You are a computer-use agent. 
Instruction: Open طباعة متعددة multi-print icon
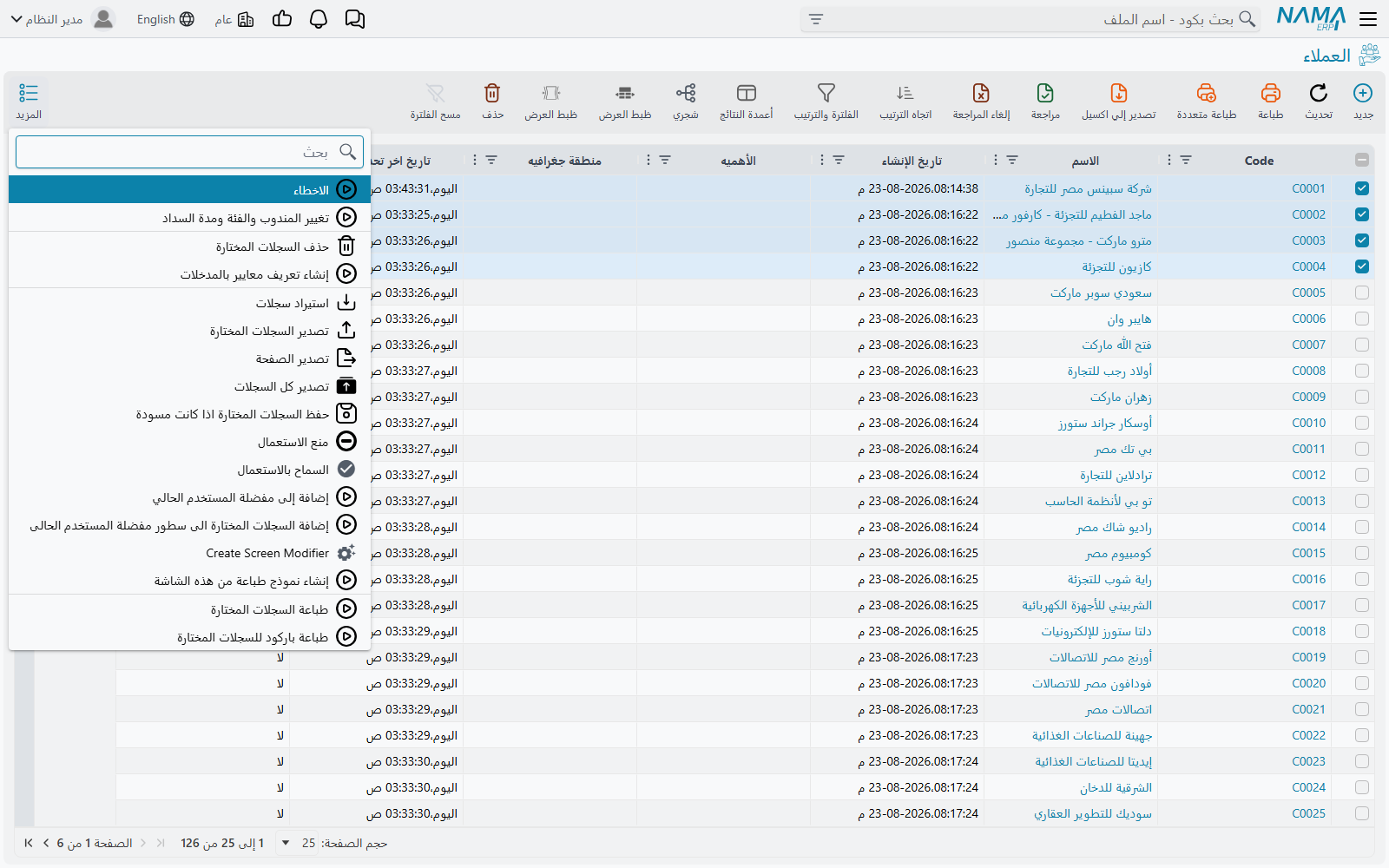[x=1207, y=93]
